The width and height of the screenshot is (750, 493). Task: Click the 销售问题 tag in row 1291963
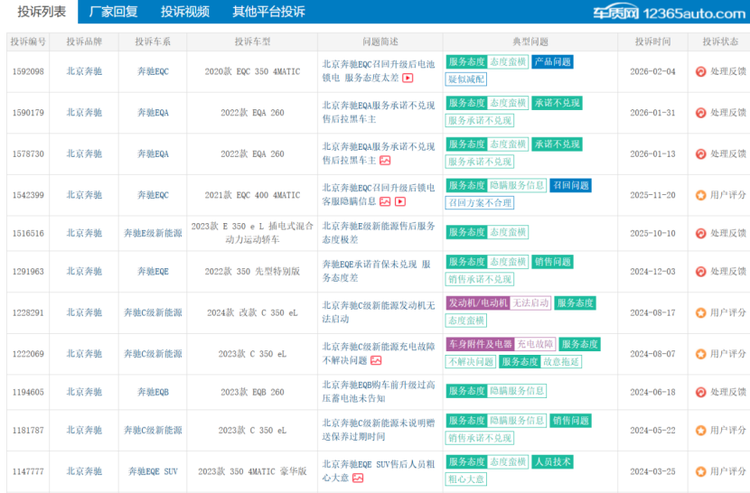tap(552, 262)
